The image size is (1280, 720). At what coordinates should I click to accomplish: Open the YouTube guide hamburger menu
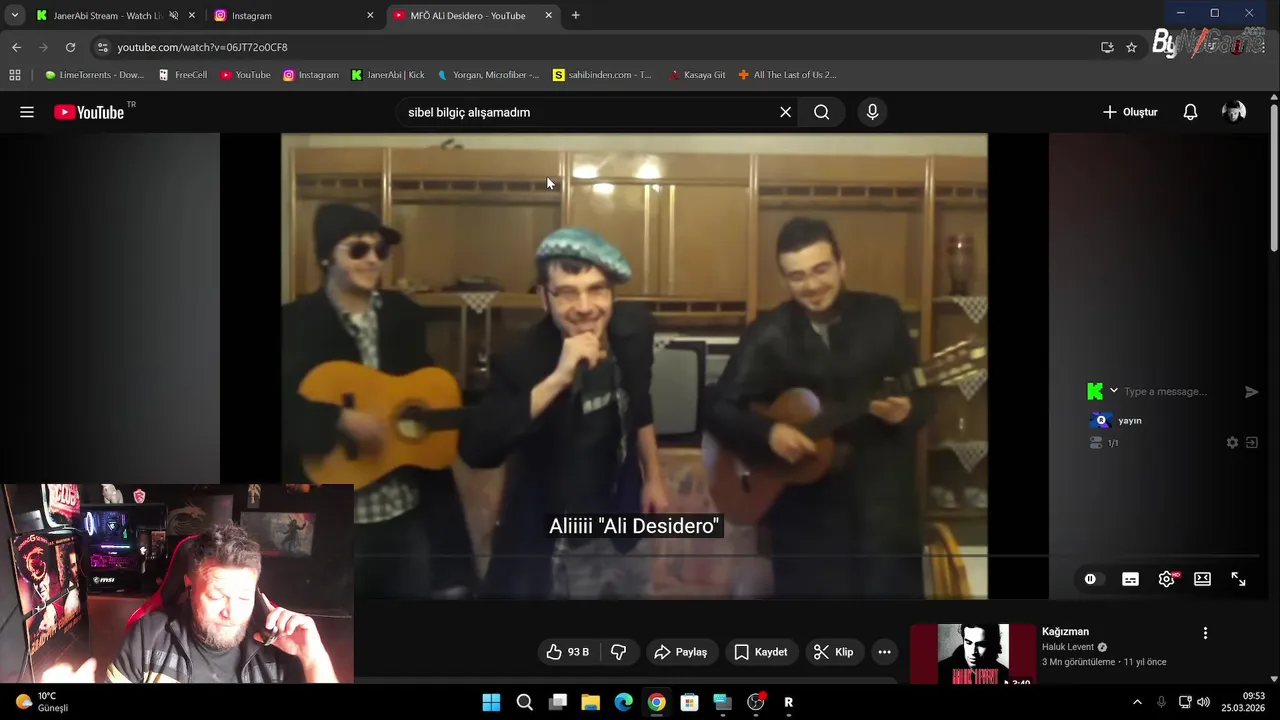point(27,112)
